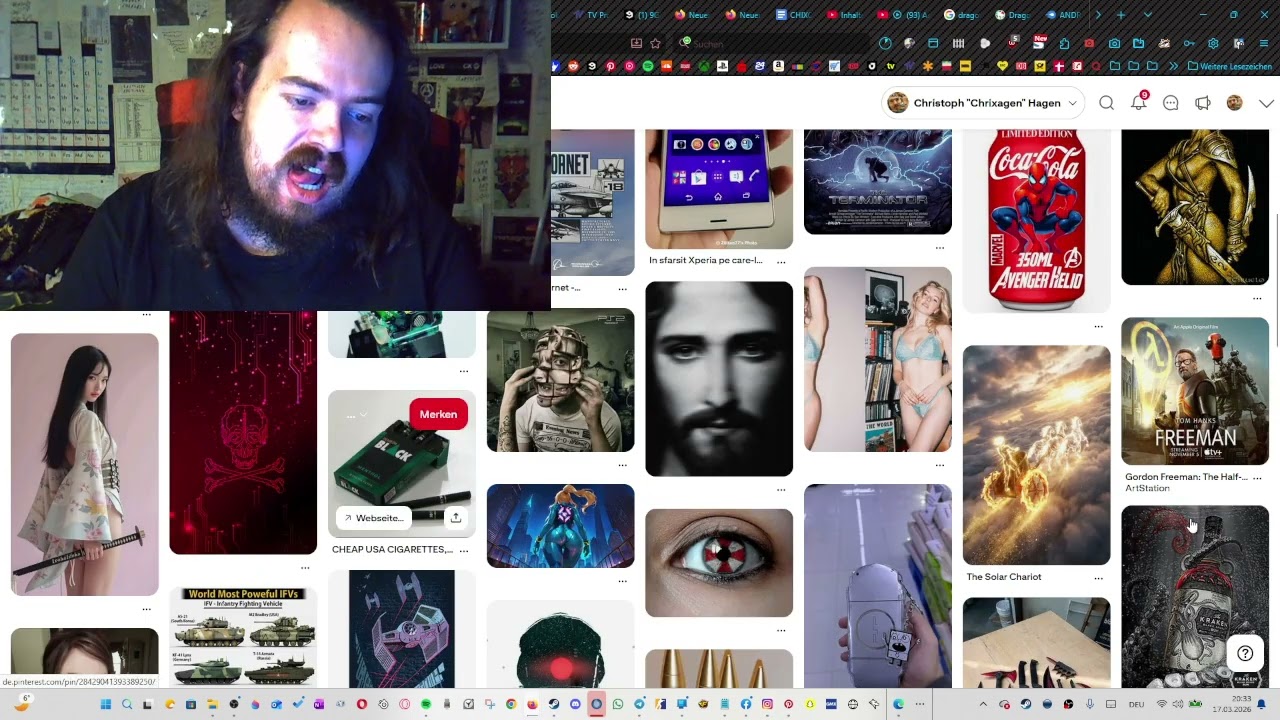Open browser settings gear icon
This screenshot has width=1280, height=720.
click(1213, 43)
